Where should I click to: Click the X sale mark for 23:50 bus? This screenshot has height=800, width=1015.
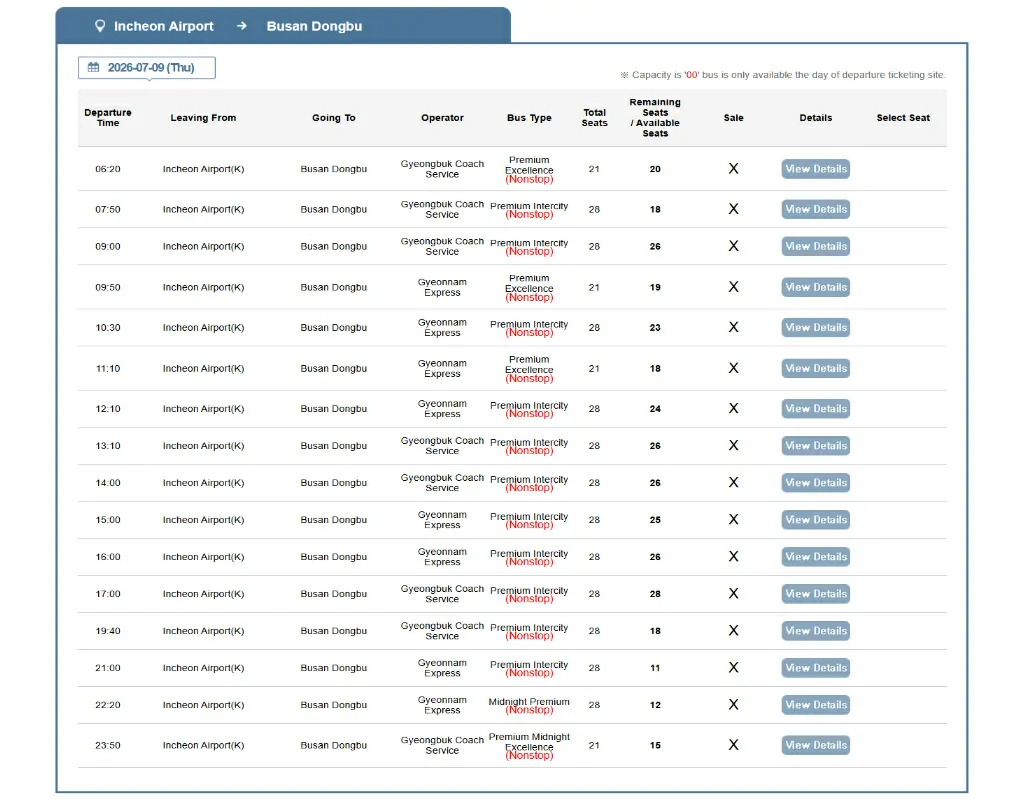pos(733,745)
